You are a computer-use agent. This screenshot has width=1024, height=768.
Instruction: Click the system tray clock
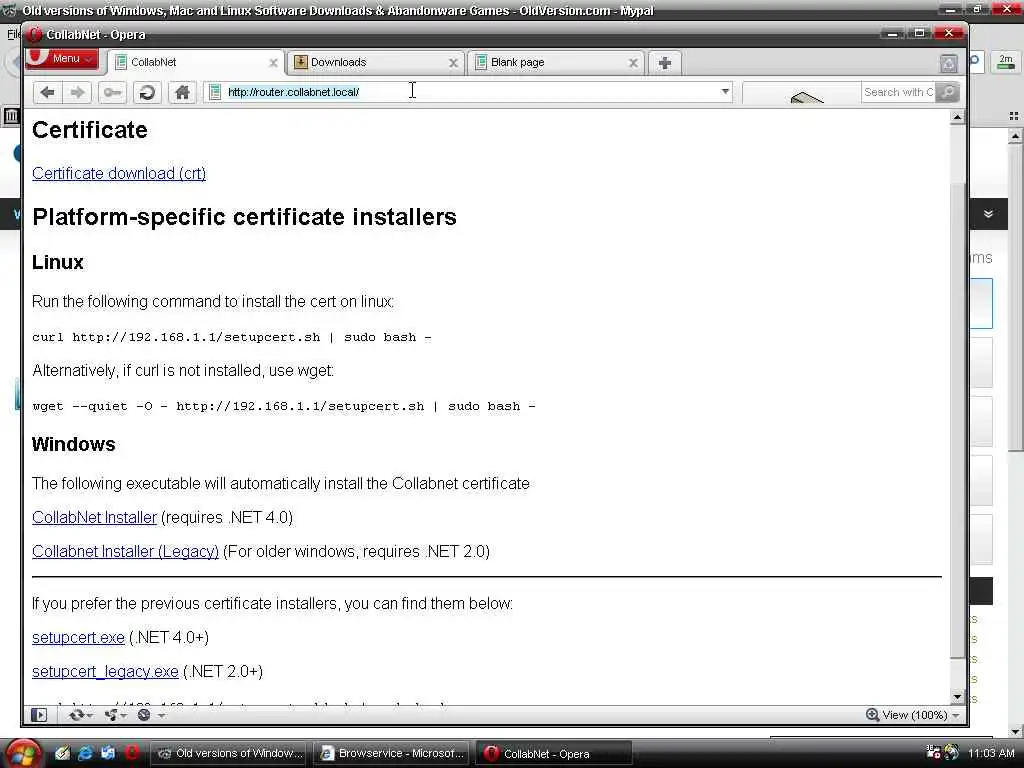point(991,753)
